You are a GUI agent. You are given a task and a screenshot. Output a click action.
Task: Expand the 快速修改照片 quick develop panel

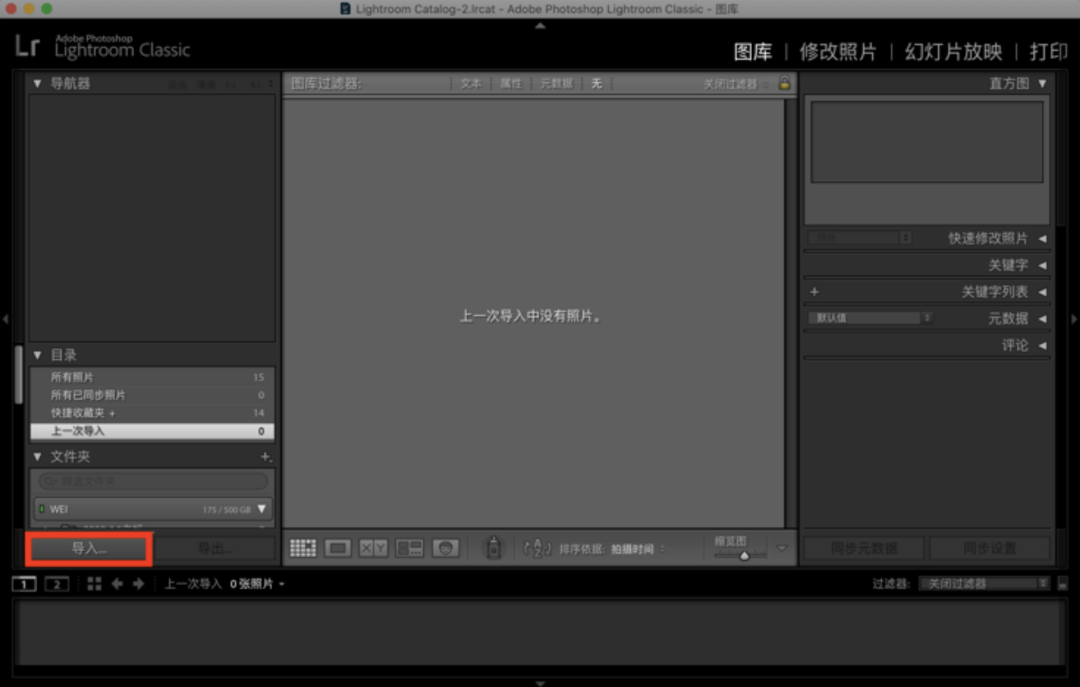pos(1042,239)
